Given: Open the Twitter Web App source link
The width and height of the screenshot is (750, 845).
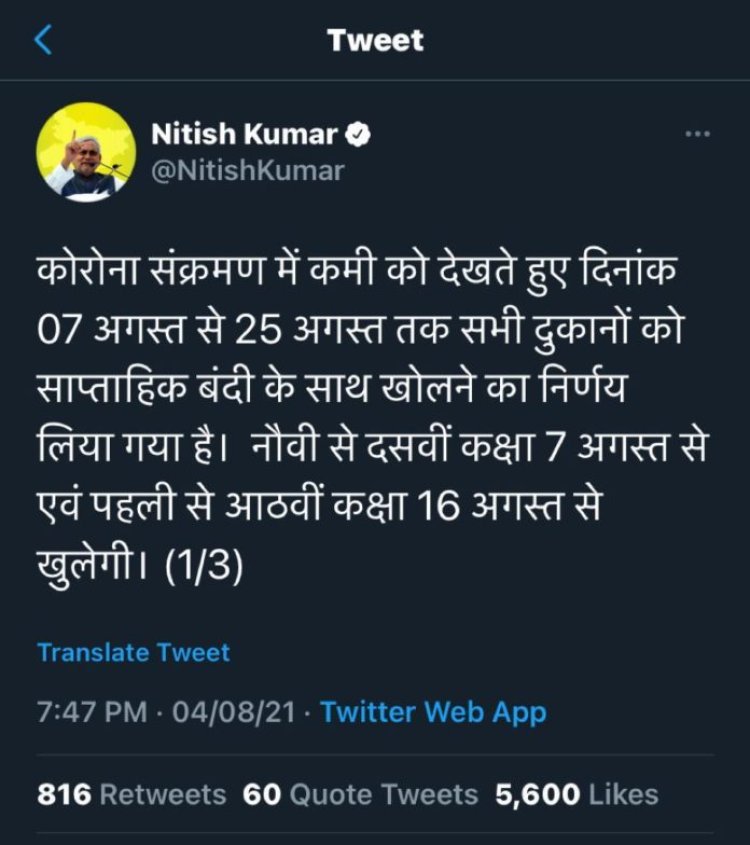Looking at the screenshot, I should click(432, 714).
